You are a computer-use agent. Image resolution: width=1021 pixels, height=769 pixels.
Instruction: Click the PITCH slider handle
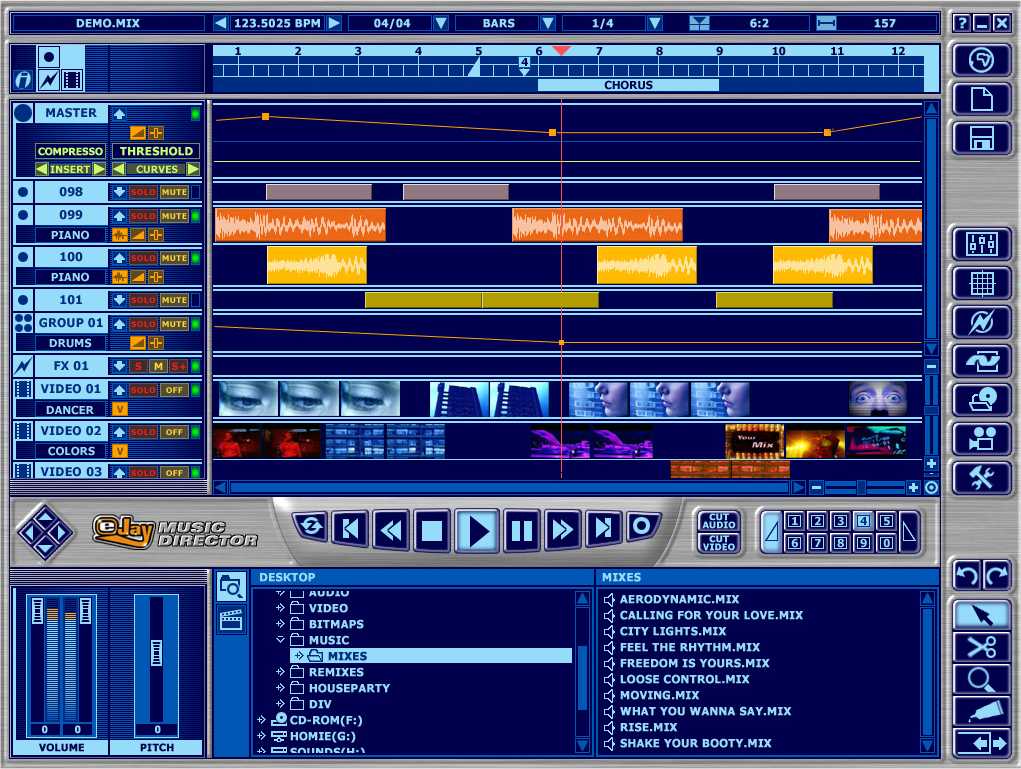coord(156,652)
